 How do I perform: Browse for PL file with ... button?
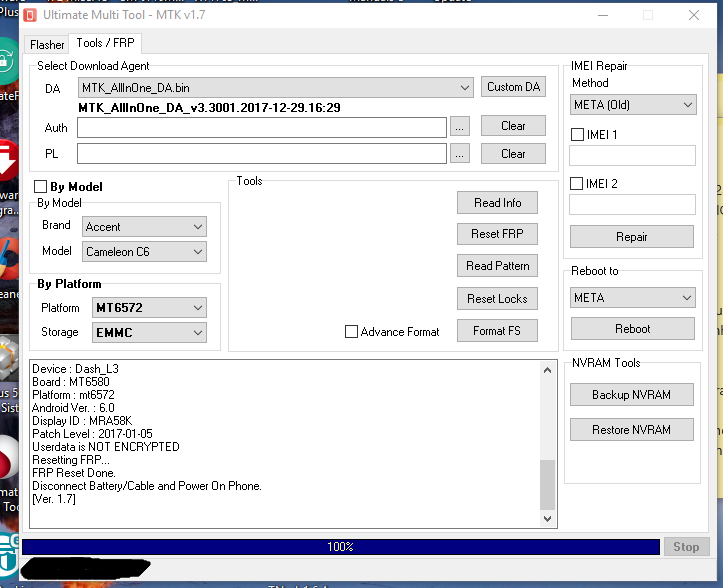[459, 154]
